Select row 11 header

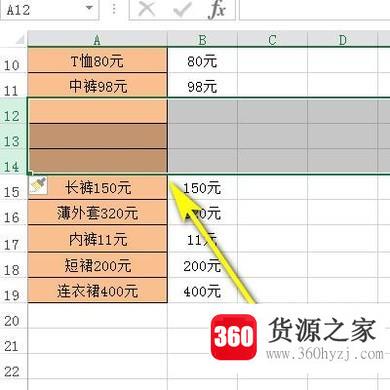[13, 86]
